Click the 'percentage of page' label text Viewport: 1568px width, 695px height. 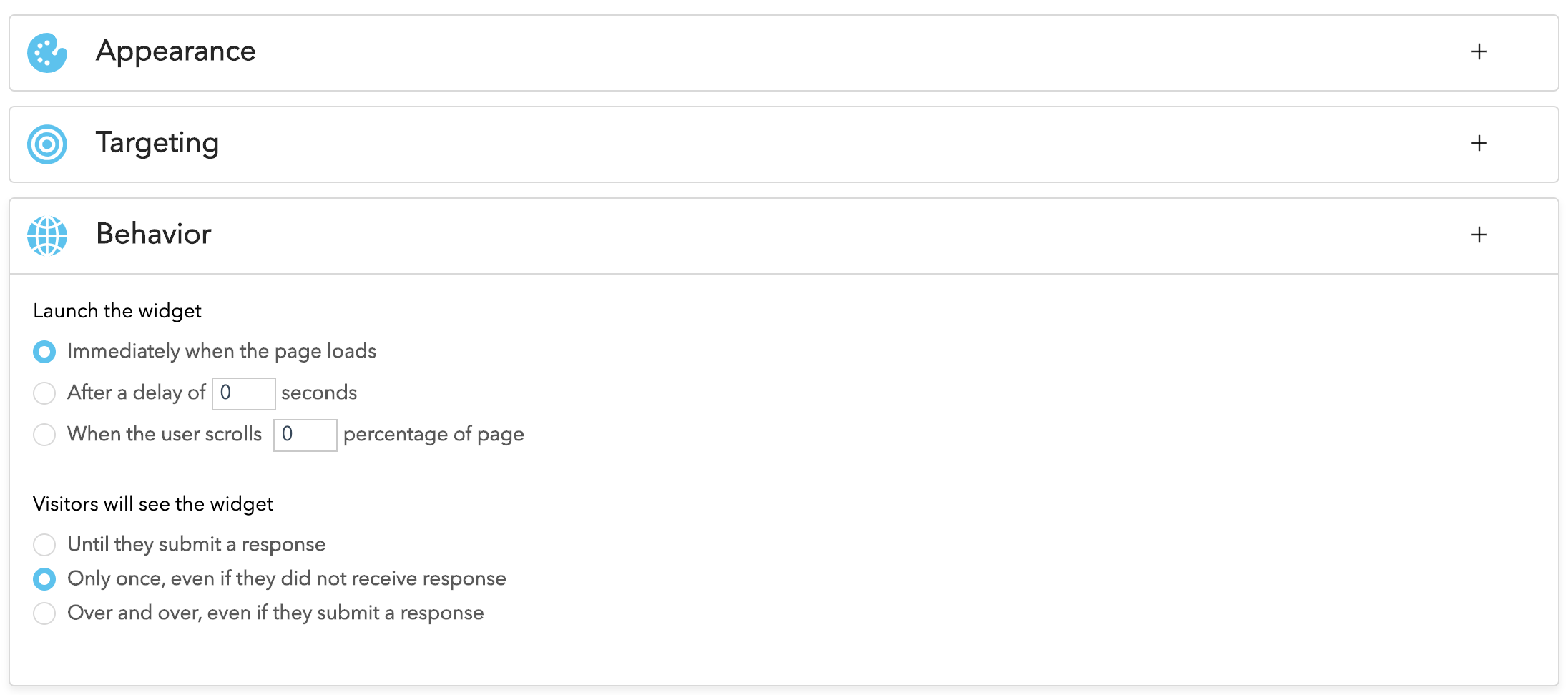pyautogui.click(x=433, y=435)
